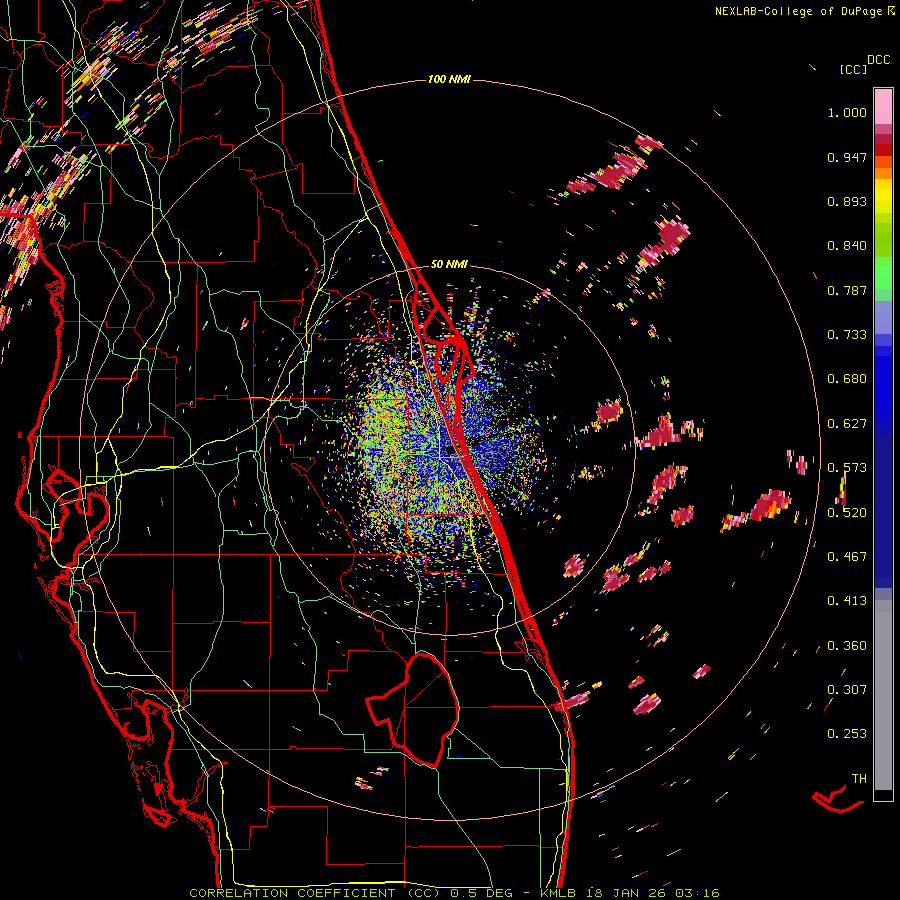Click the 1.000 legend value
Image resolution: width=900 pixels, height=900 pixels.
847,112
